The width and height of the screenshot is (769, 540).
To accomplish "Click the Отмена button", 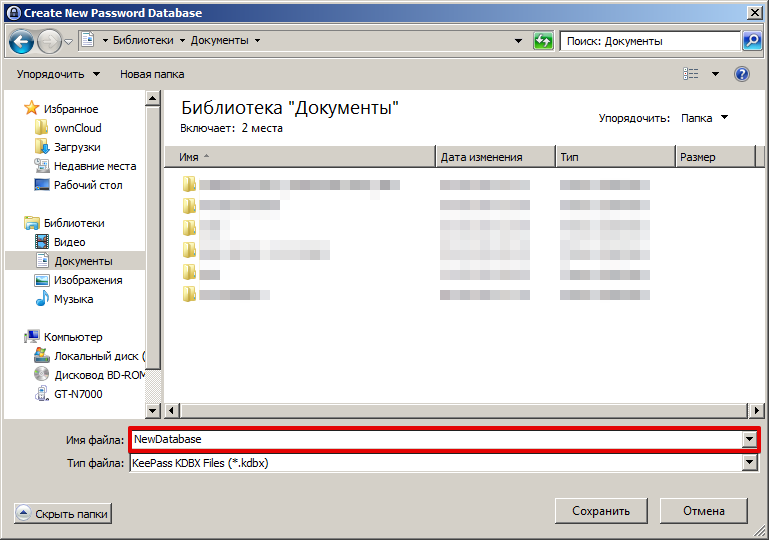I will click(x=704, y=511).
